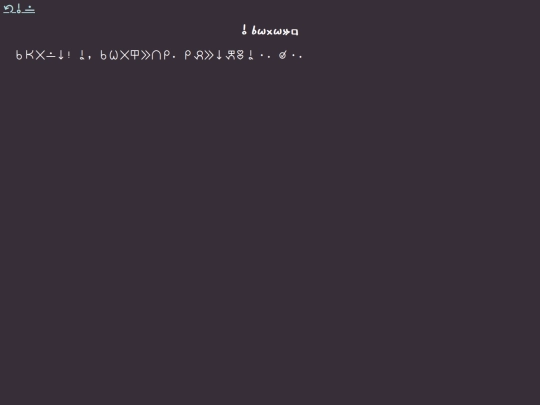This screenshot has width=540, height=405.
Task: Click the arch-shaped glyph in the third word
Action: click(x=156, y=55)
